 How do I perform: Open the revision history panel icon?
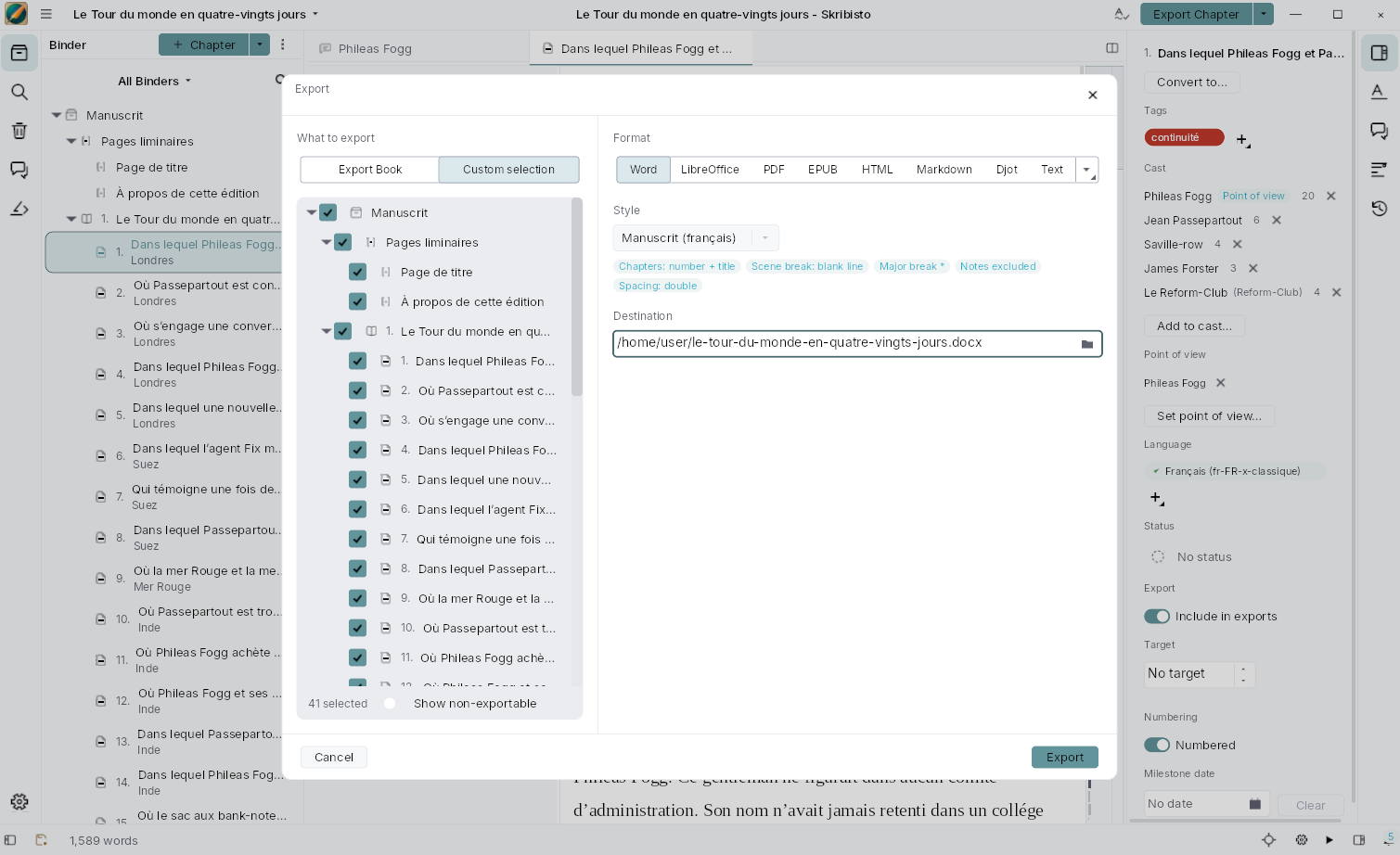[x=1380, y=209]
